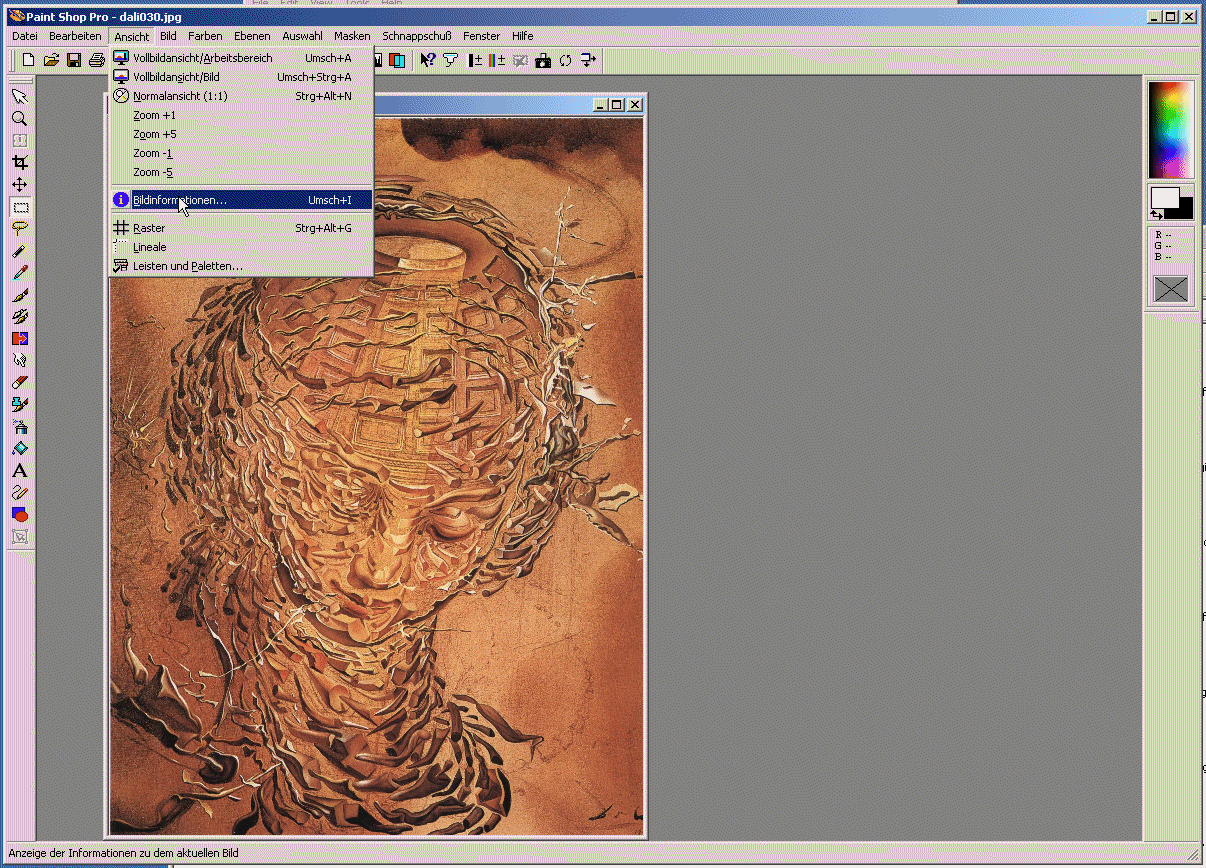
Task: Open the Ebenen menu
Action: pos(252,36)
